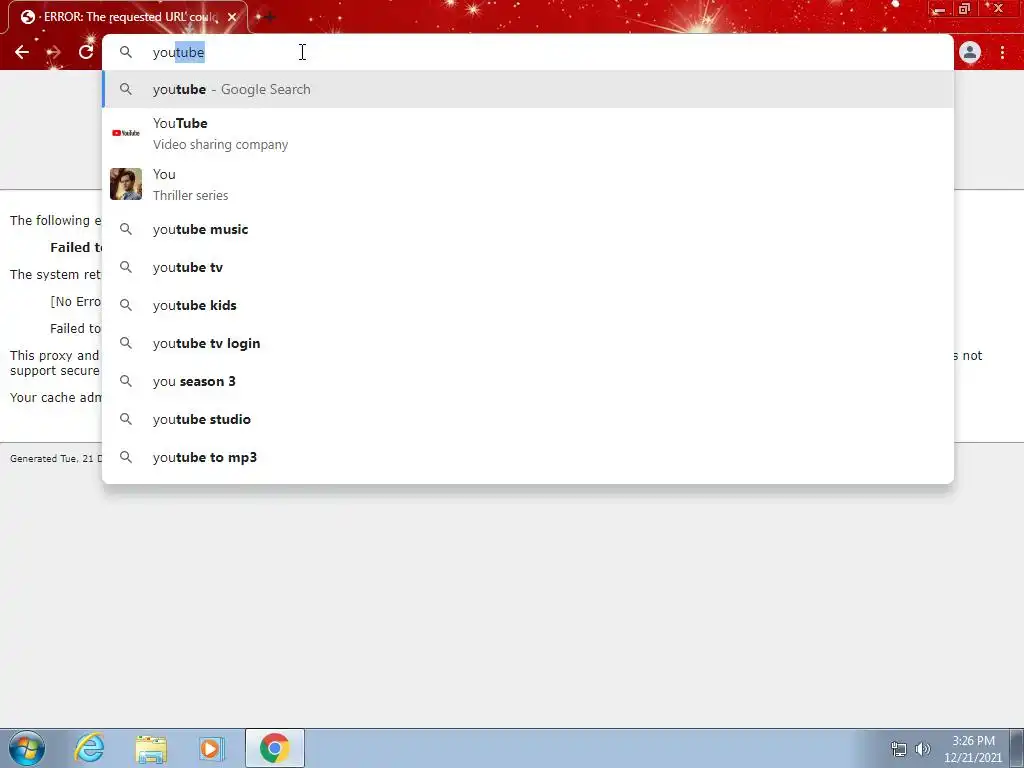Open Chrome's three-dot menu
Screen dimensions: 1024x768
tap(1002, 52)
